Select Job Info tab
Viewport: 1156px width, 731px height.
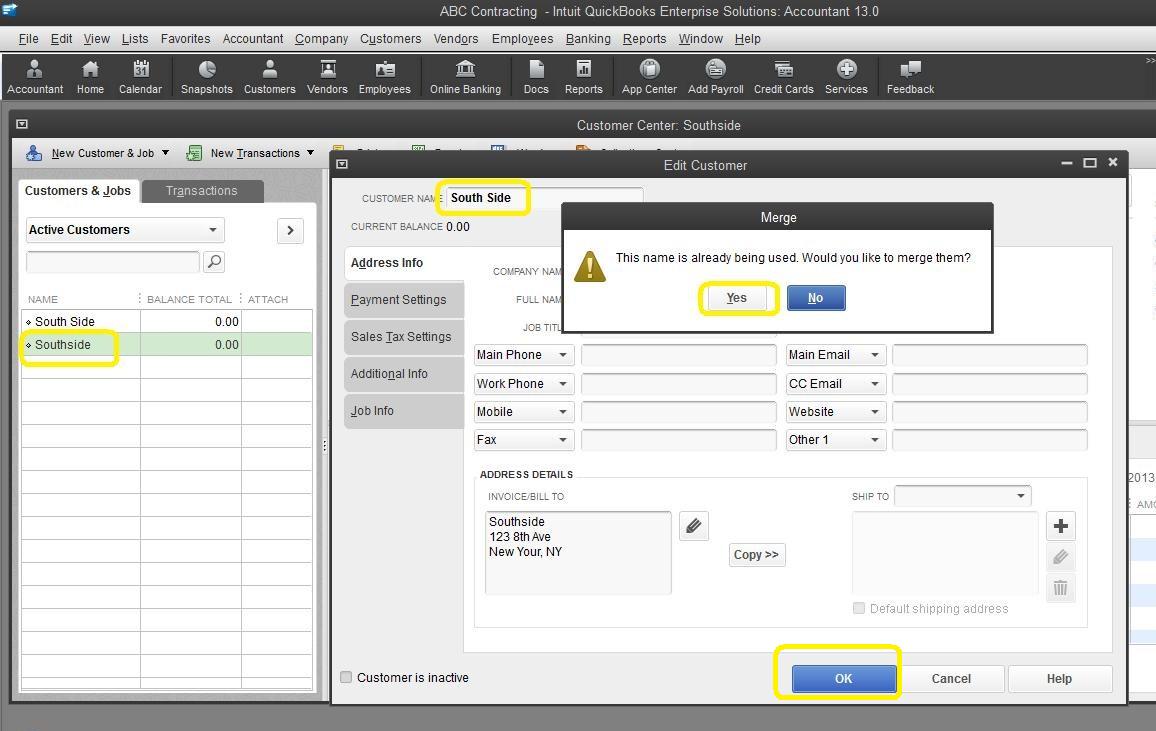pyautogui.click(x=404, y=410)
